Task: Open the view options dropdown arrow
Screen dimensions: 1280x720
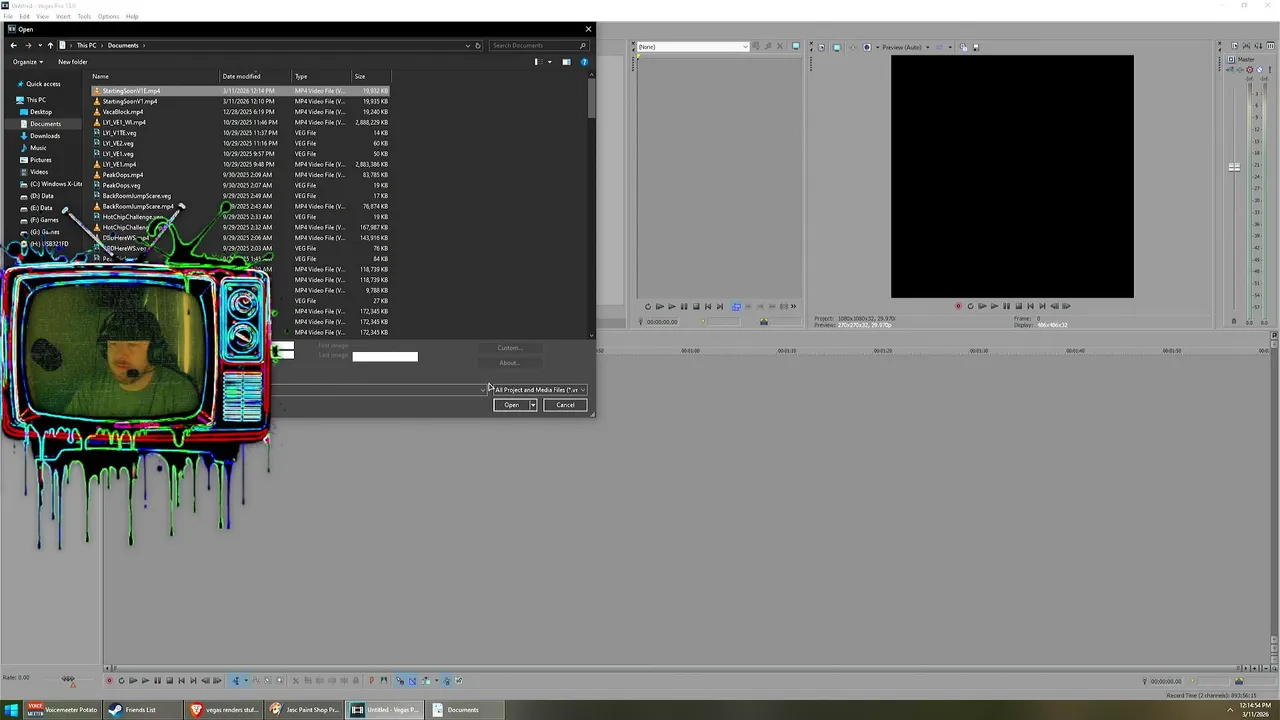Action: 549,62
